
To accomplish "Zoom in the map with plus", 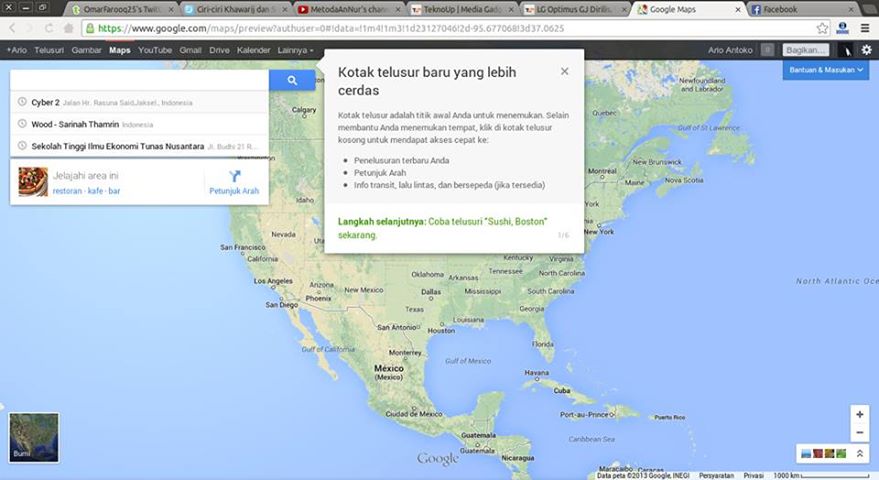I will coord(859,414).
